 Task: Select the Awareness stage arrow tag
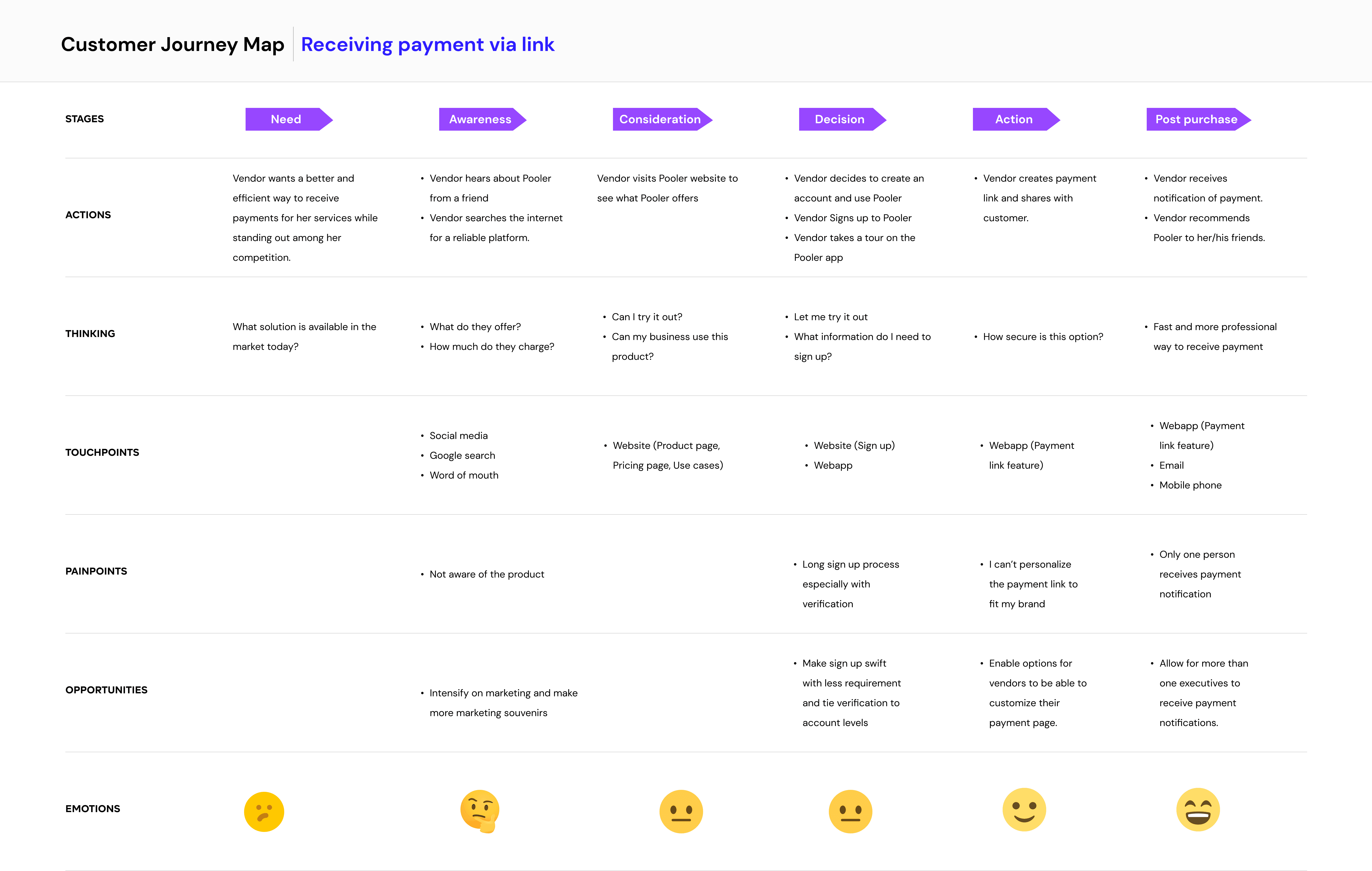pyautogui.click(x=483, y=119)
